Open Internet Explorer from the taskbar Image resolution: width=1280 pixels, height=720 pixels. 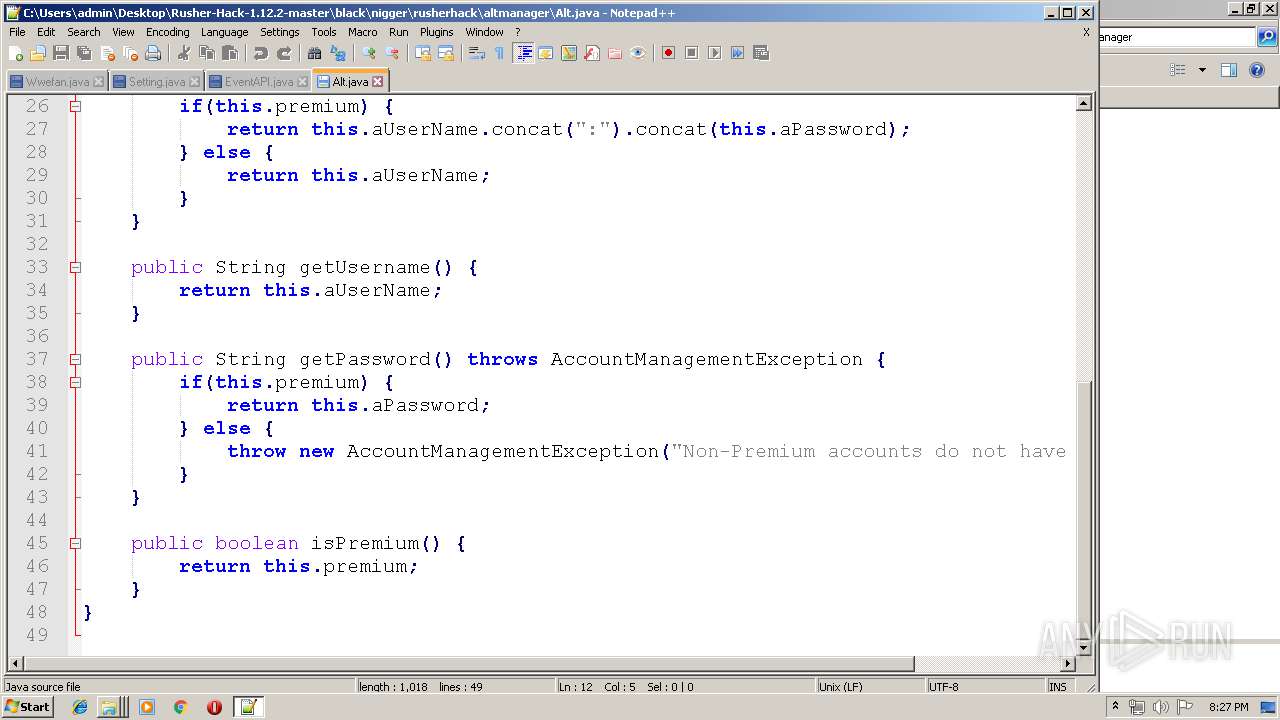80,707
